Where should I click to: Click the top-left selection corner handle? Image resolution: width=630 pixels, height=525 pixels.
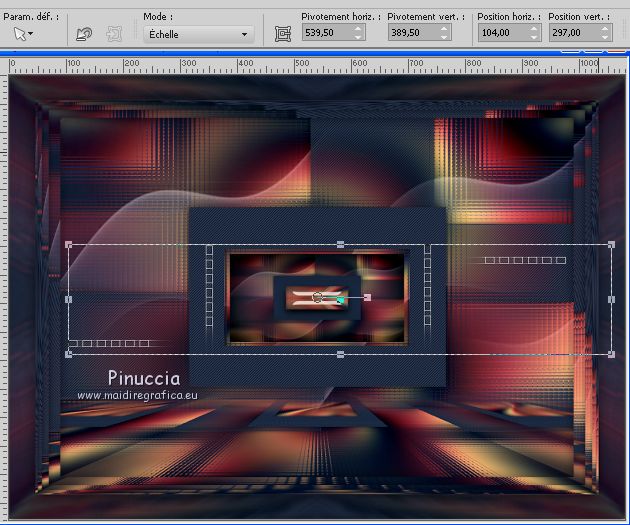[68, 244]
